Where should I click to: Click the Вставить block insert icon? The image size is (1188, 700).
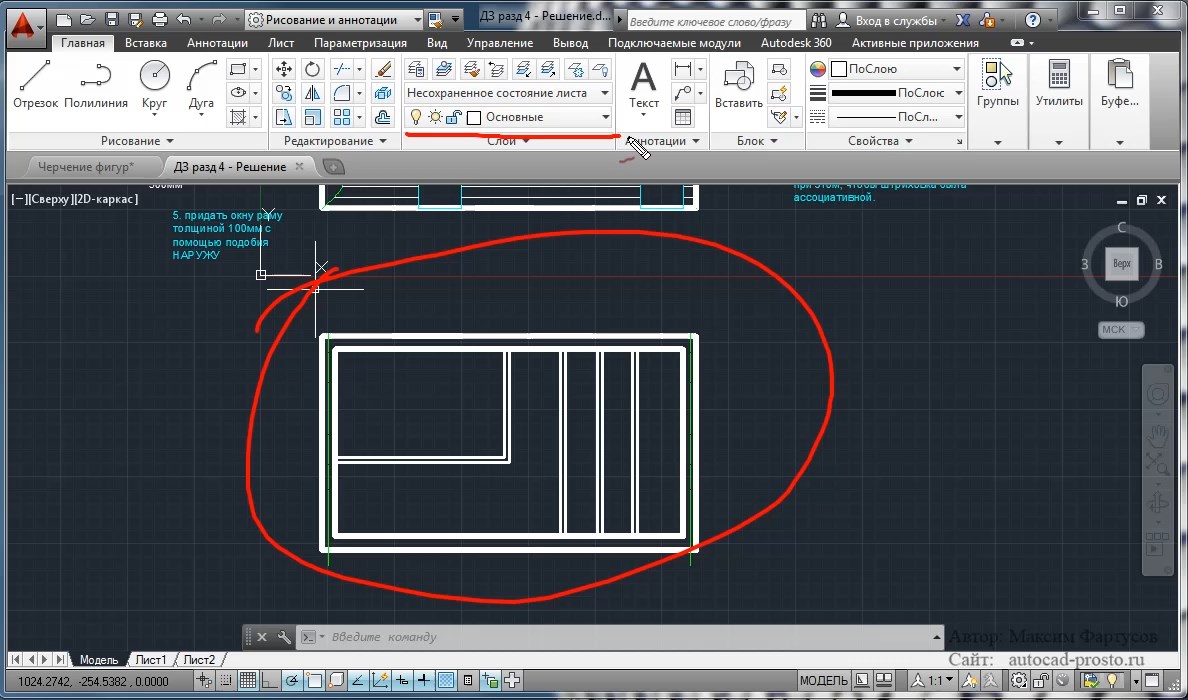click(739, 83)
